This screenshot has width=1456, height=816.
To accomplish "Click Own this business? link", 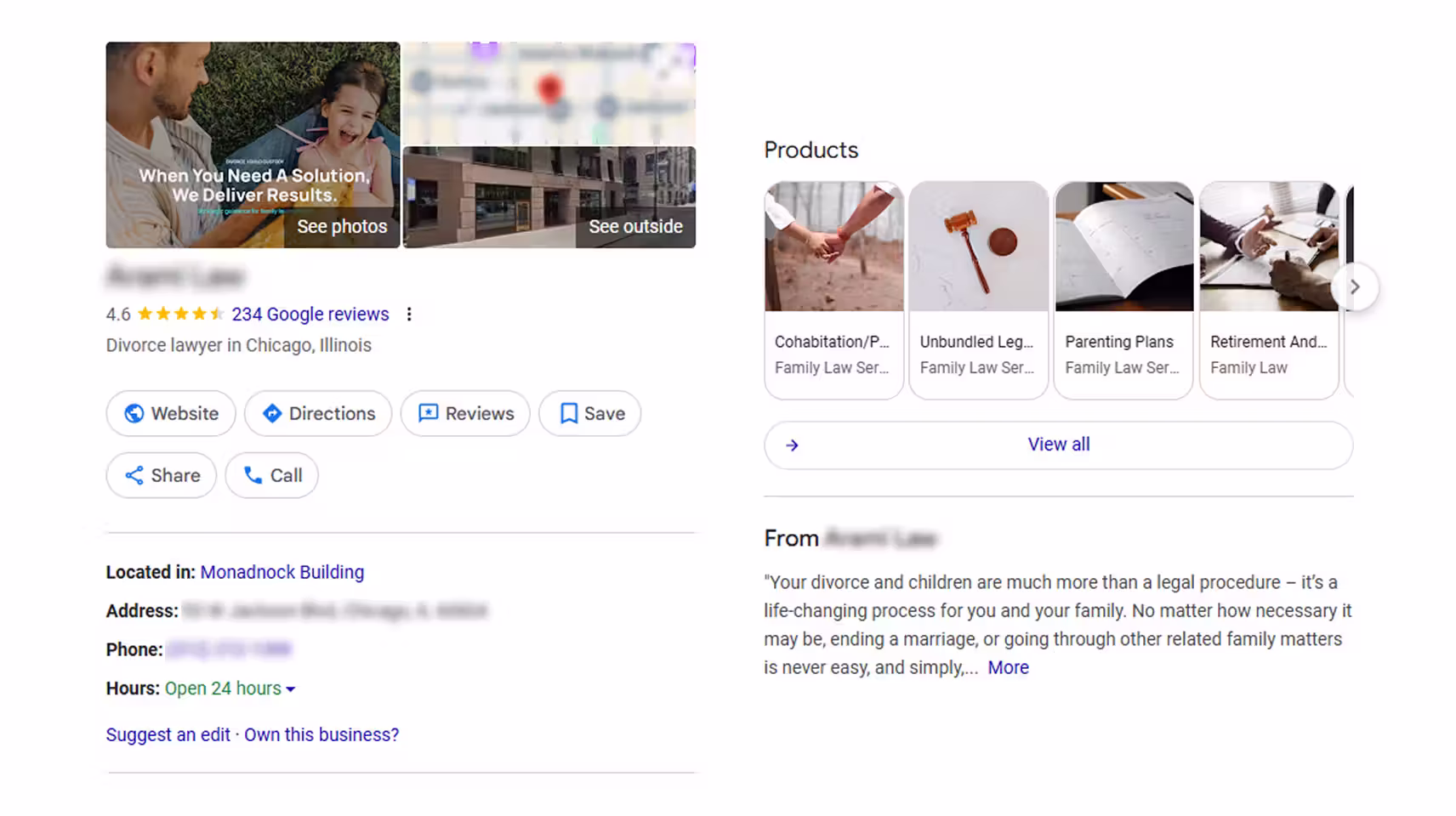I will 321,734.
